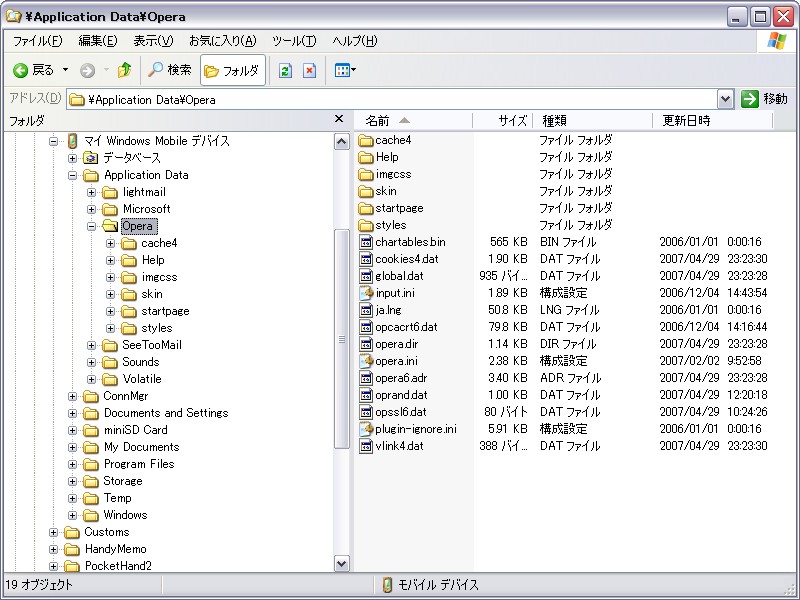800x600 pixels.
Task: Close the Folders pane with its X
Action: (x=339, y=119)
